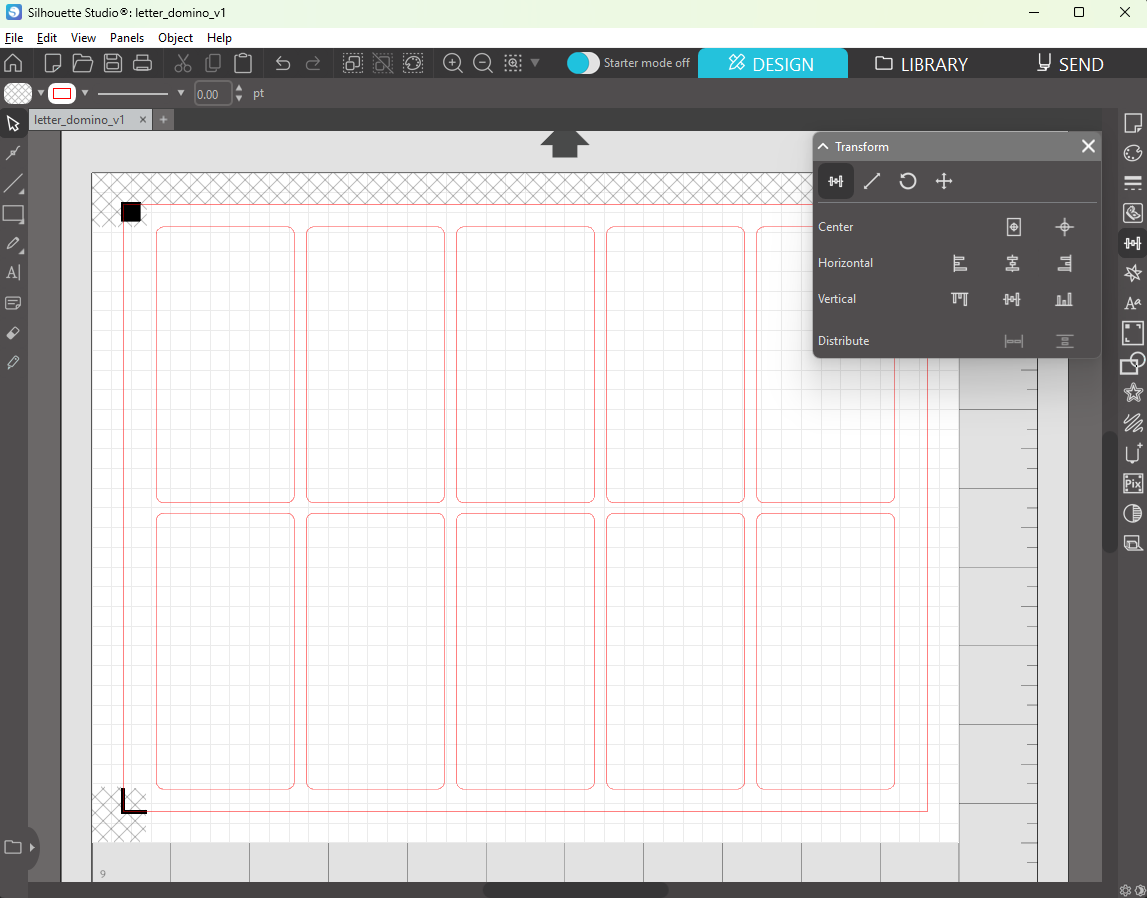This screenshot has width=1147, height=898.
Task: Copy selection with the copy icon
Action: point(213,63)
